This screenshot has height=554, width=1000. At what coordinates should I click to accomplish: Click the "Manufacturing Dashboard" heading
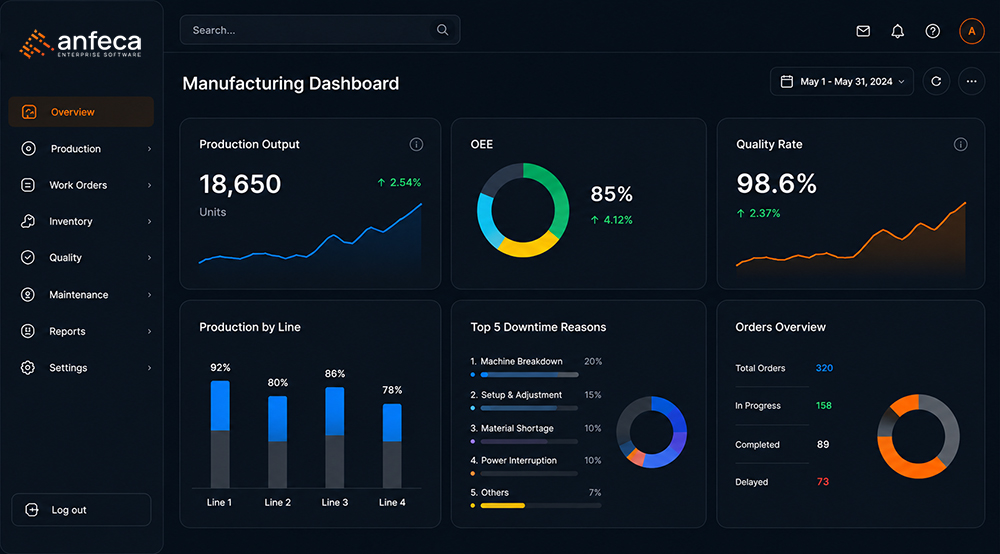coord(291,84)
